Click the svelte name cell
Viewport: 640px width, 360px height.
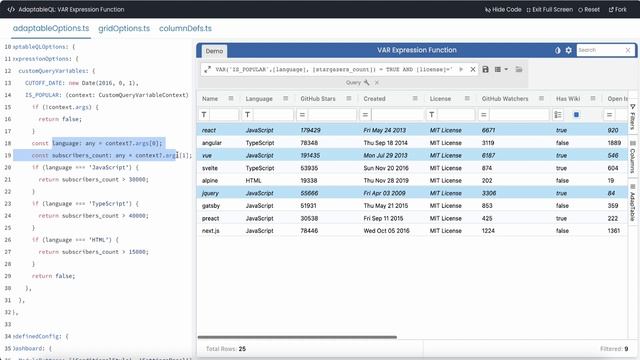[x=210, y=168]
